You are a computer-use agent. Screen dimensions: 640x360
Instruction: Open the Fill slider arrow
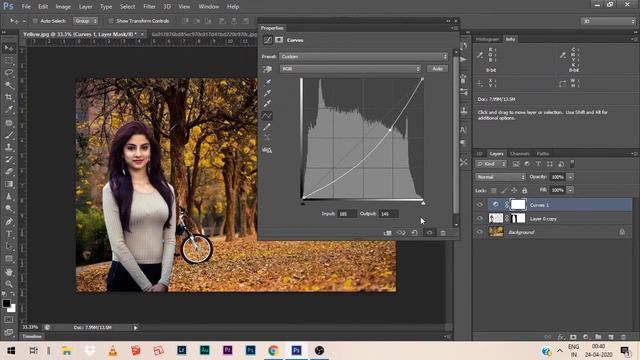point(570,190)
